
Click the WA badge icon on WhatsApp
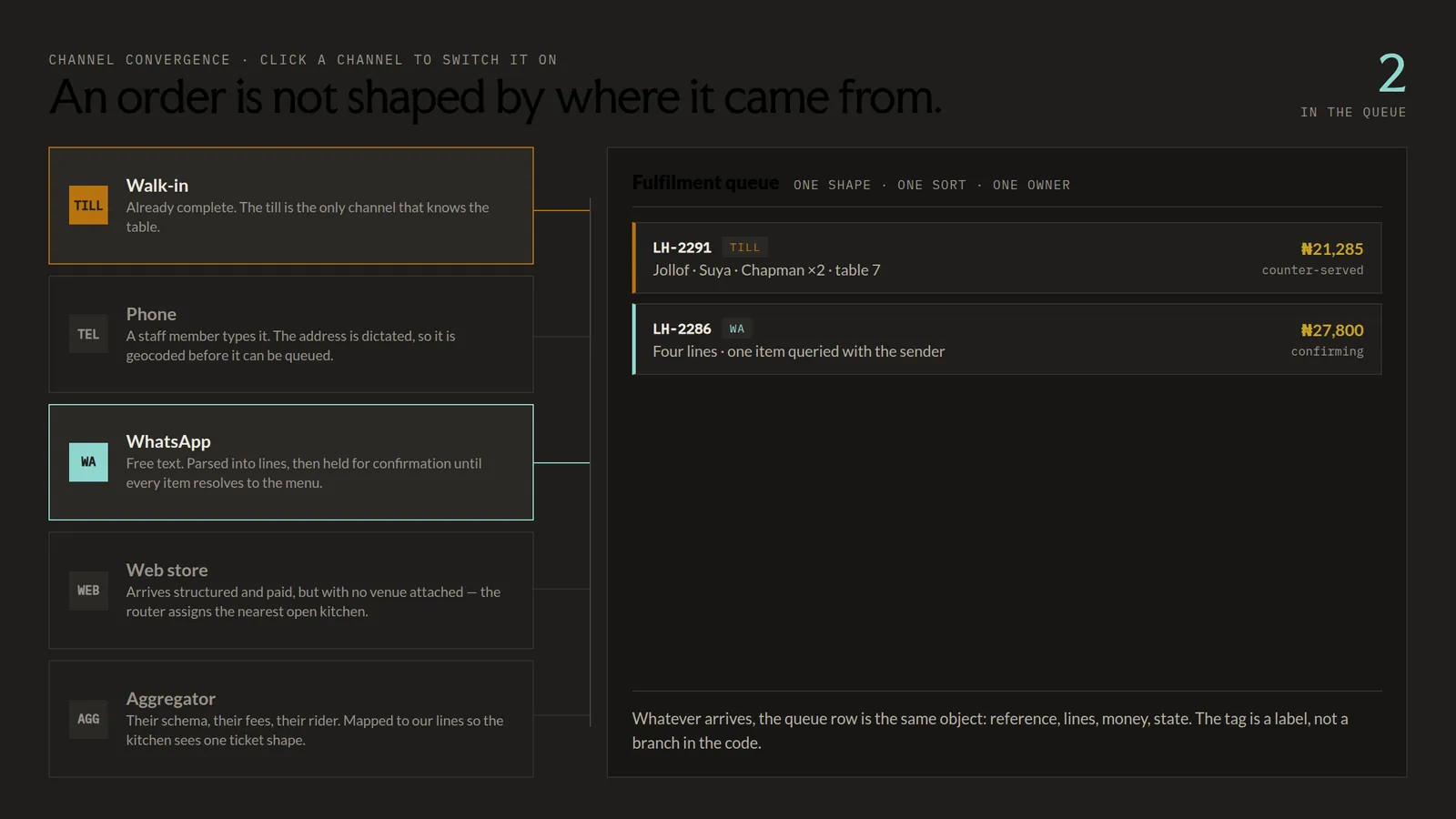click(x=88, y=462)
